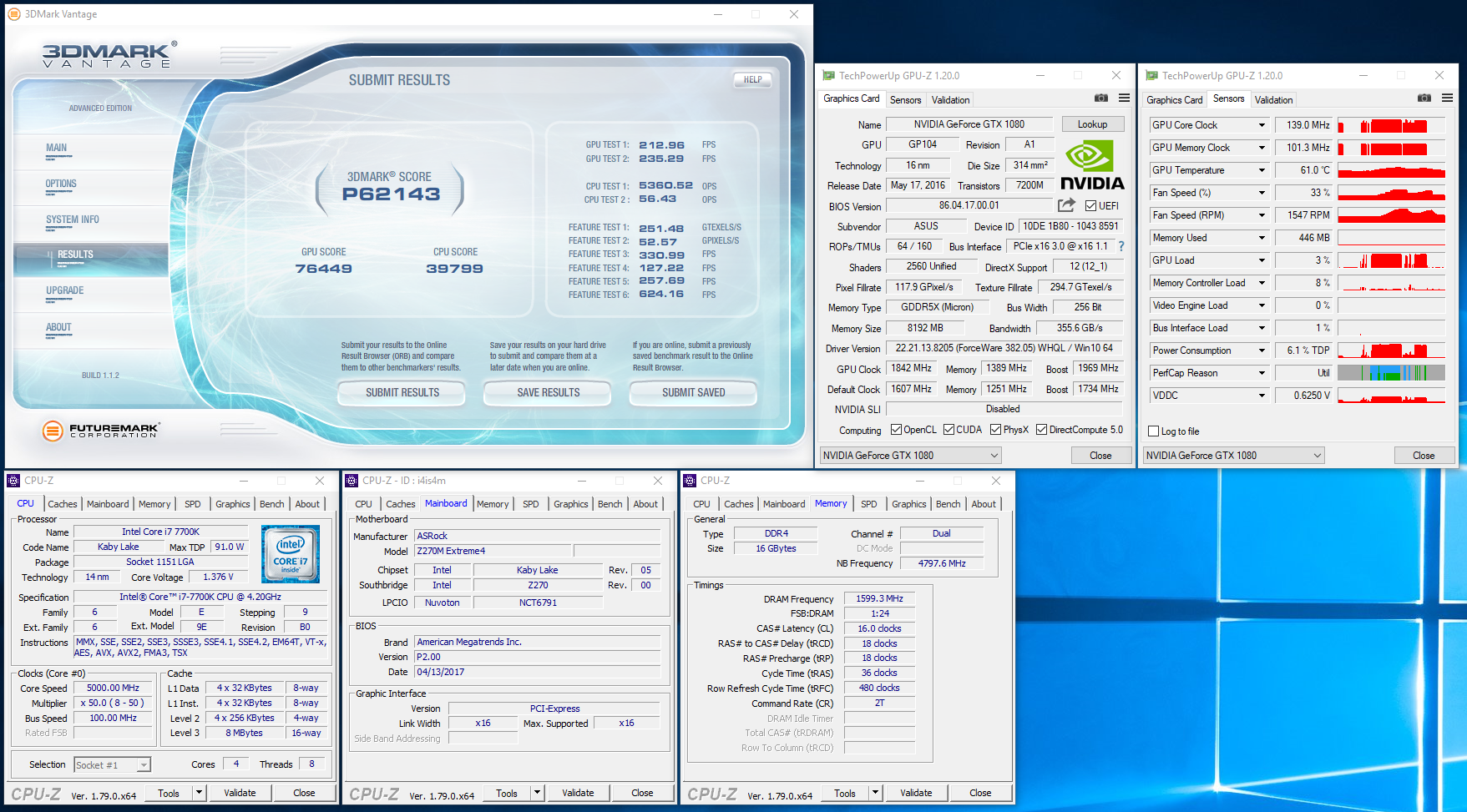Click DRAM Frequency value 1599.3 MHz

pyautogui.click(x=879, y=598)
